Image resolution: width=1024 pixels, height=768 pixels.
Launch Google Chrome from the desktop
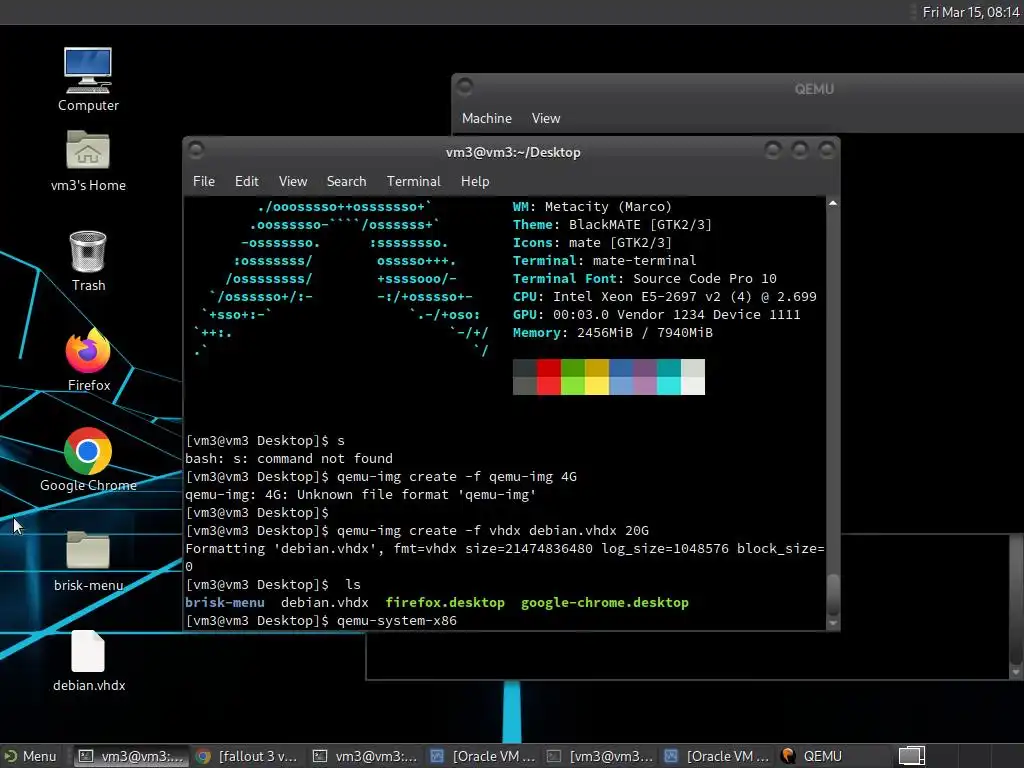coord(88,460)
